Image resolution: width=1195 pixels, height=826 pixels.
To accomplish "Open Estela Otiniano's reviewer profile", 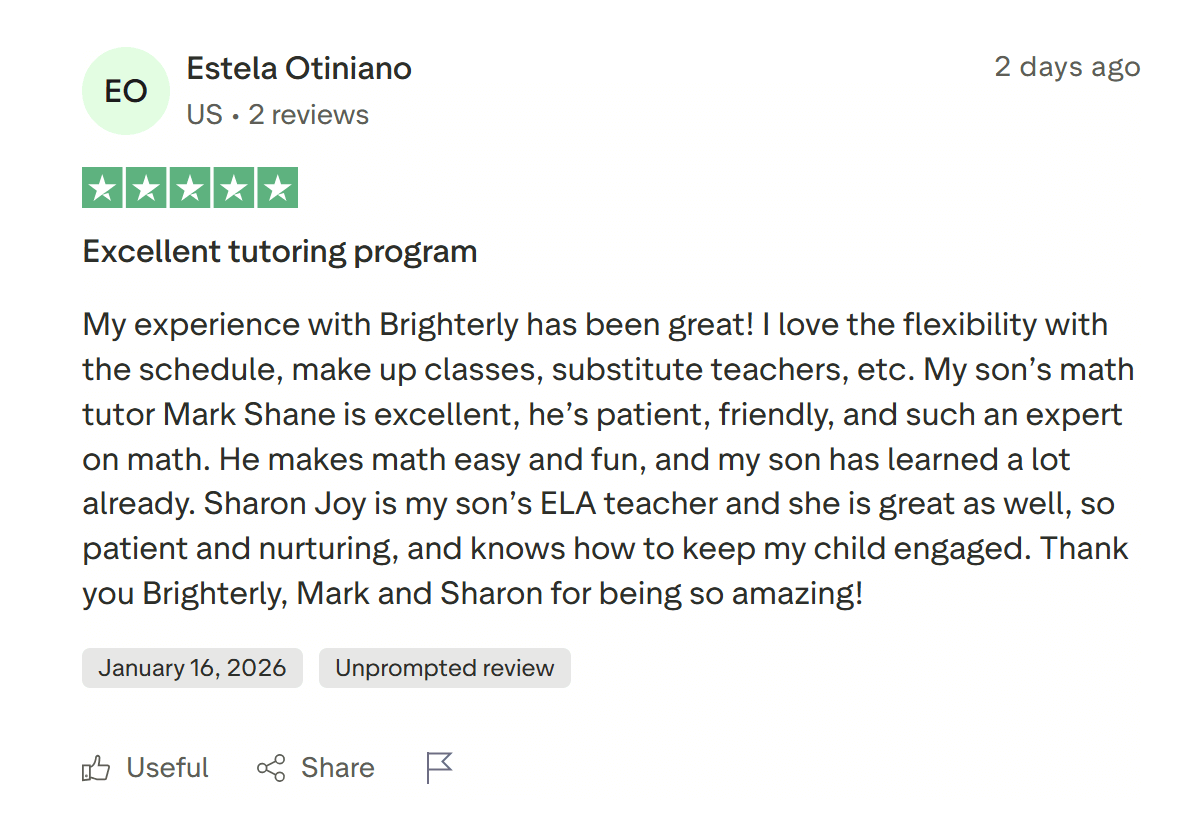I will tap(299, 69).
